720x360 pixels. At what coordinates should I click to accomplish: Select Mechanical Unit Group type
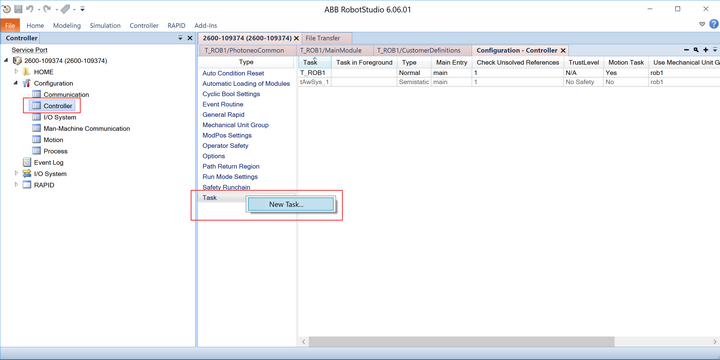(236, 125)
